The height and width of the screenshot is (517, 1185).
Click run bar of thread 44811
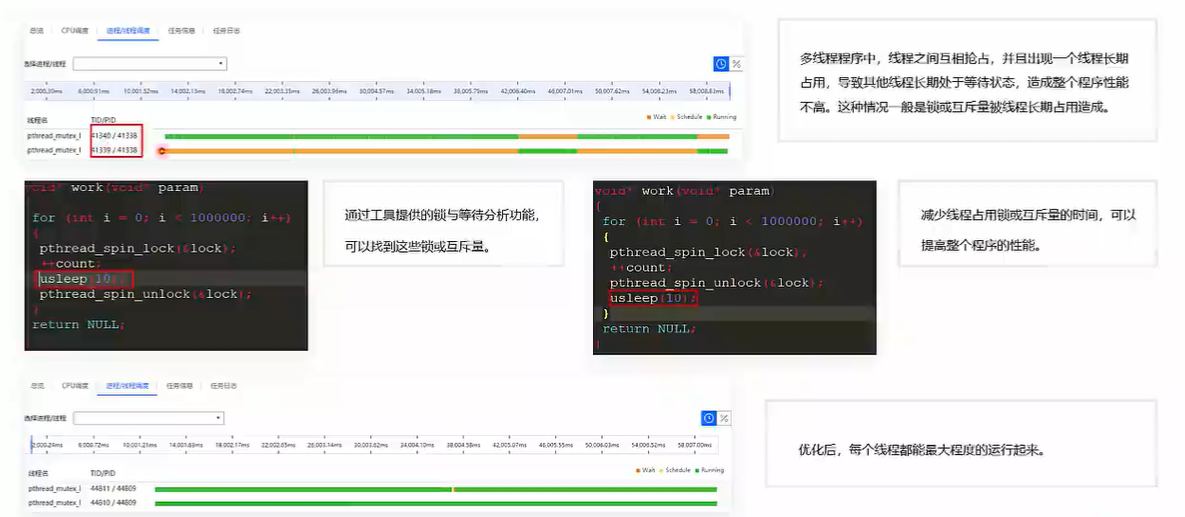(435, 490)
